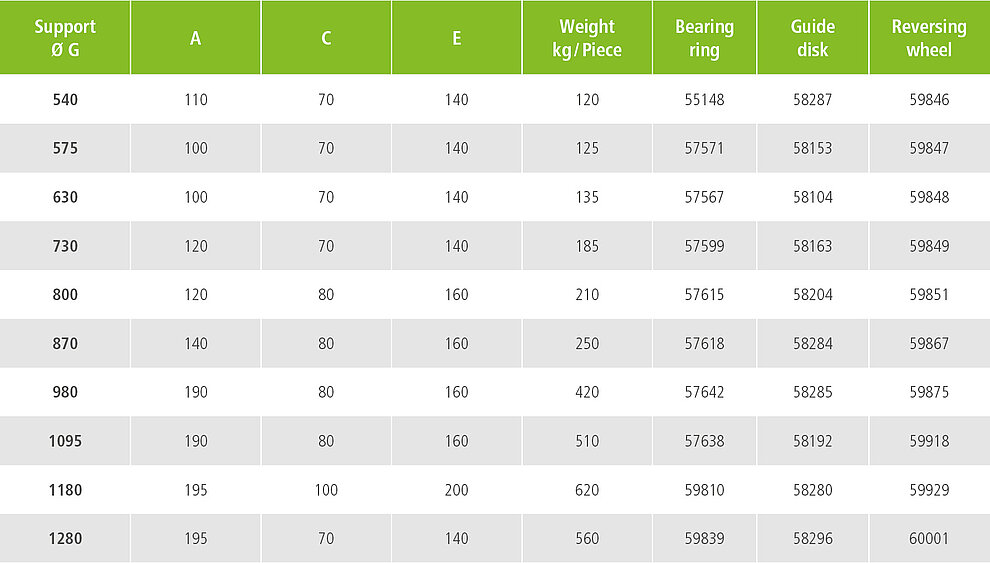Click the Support Ø G column header
990x563 pixels.
[x=65, y=38]
